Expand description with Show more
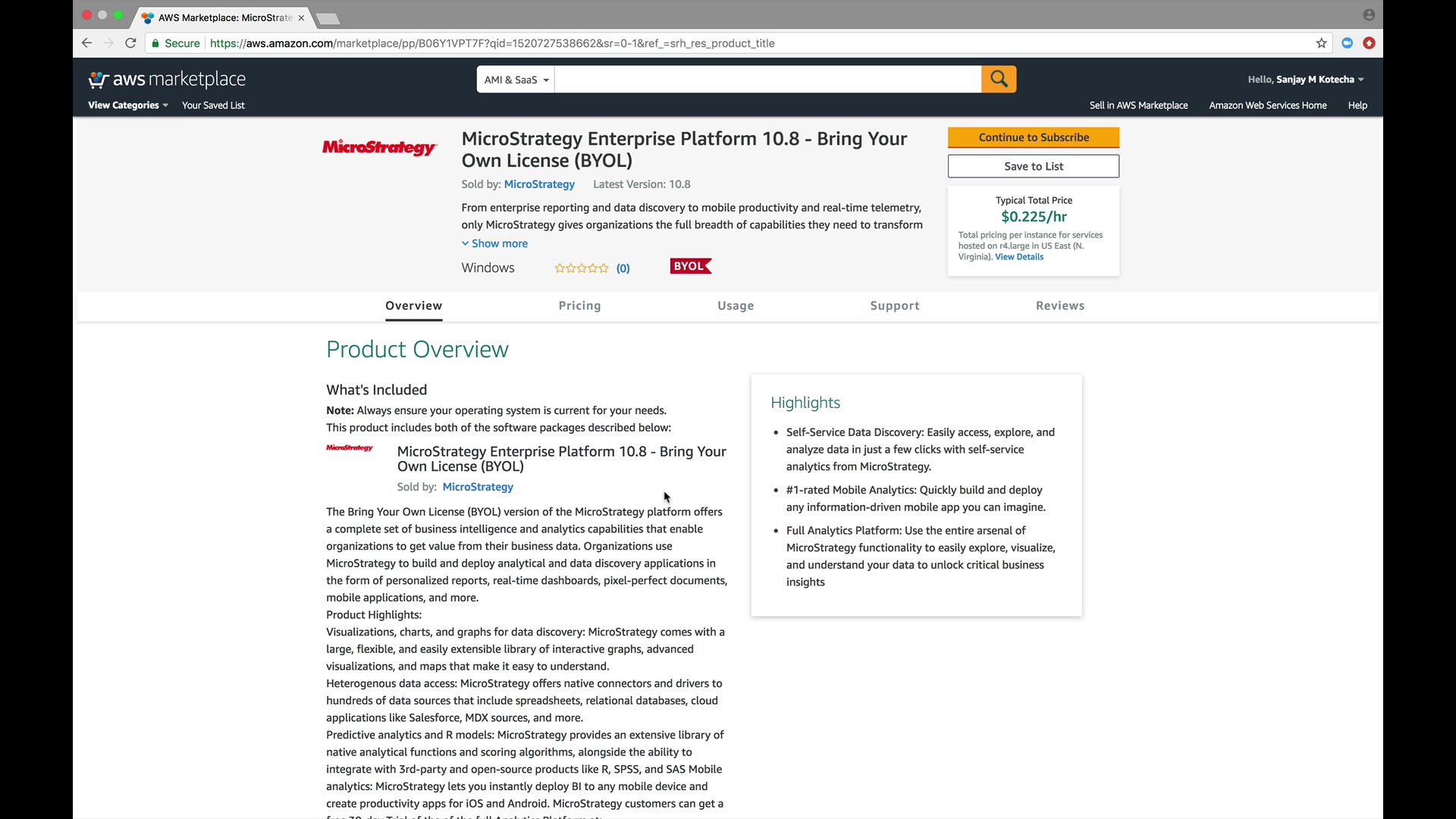Viewport: 1456px width, 819px height. (x=495, y=243)
